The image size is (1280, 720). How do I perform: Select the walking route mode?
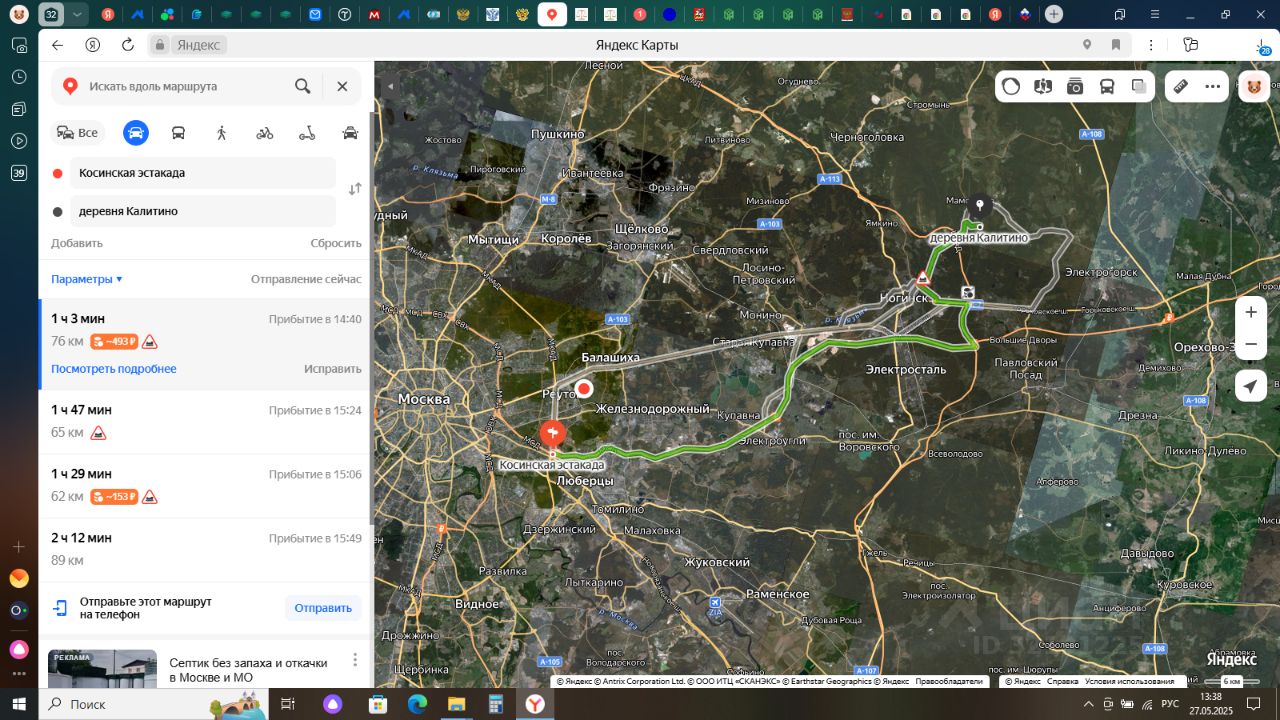coord(221,133)
